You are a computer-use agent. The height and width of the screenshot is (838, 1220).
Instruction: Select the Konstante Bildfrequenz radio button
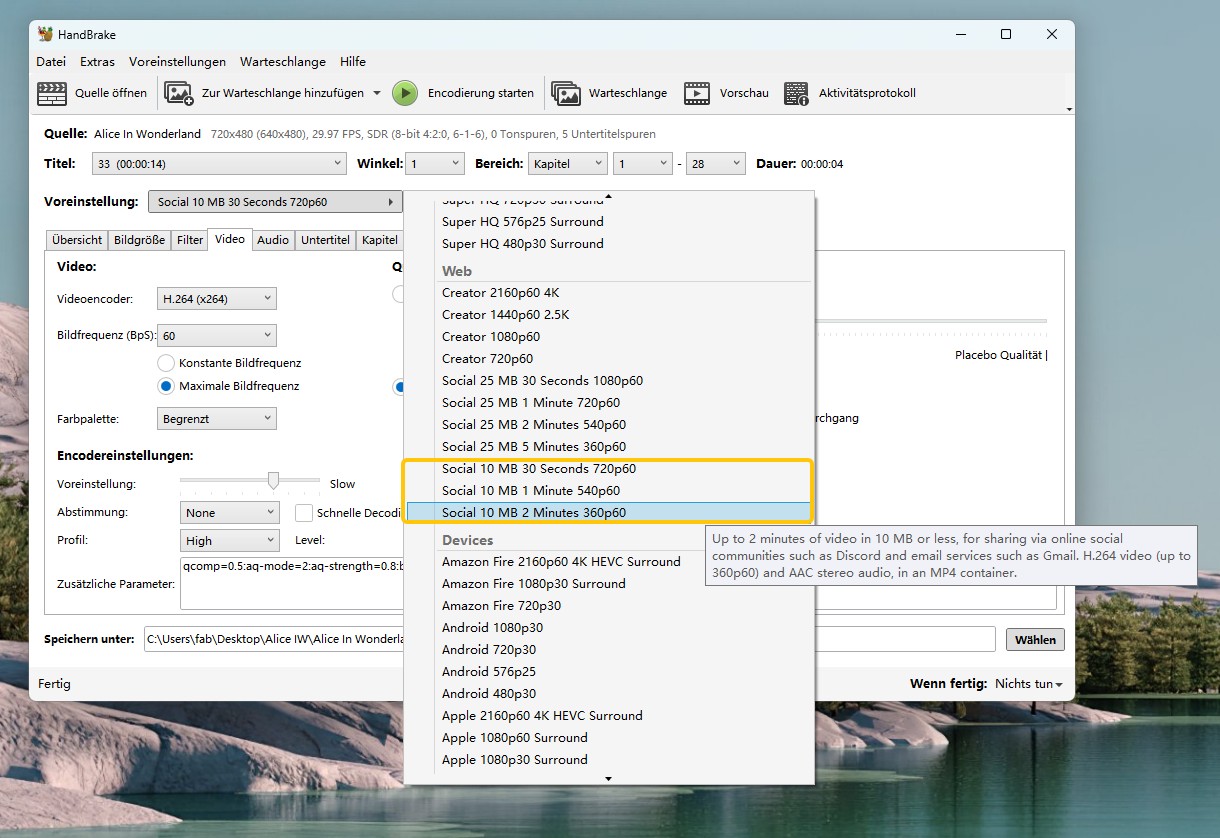pyautogui.click(x=166, y=363)
